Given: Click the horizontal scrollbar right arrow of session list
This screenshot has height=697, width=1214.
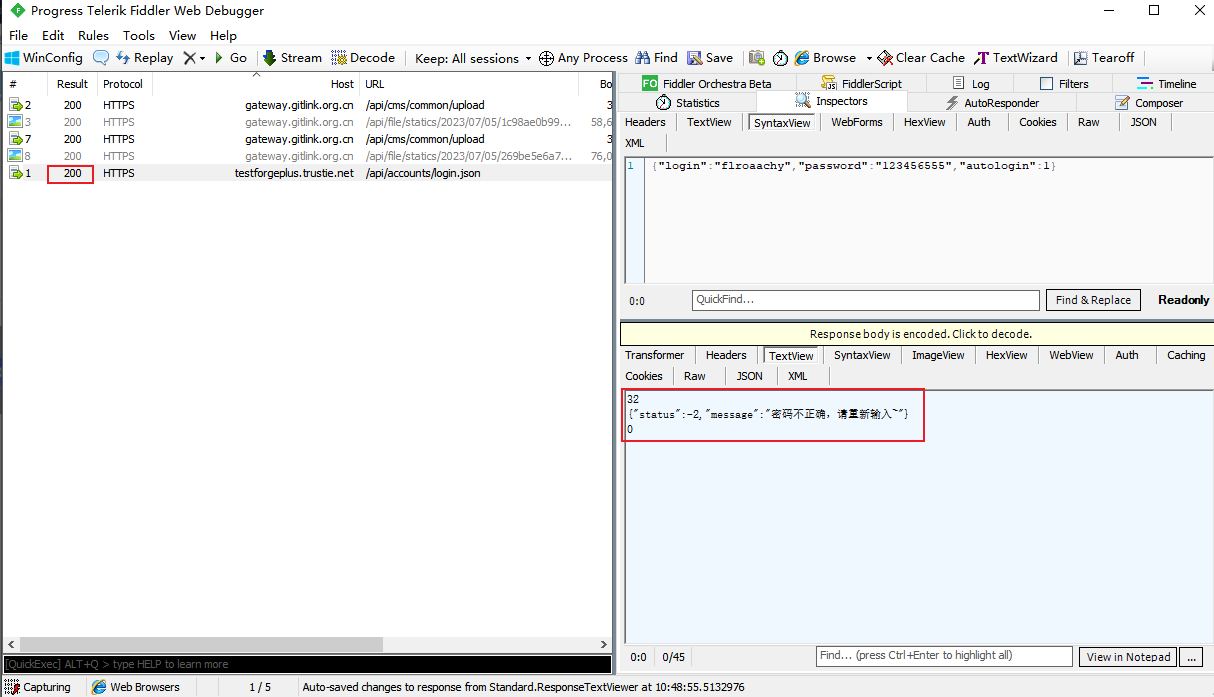Looking at the screenshot, I should click(x=604, y=645).
